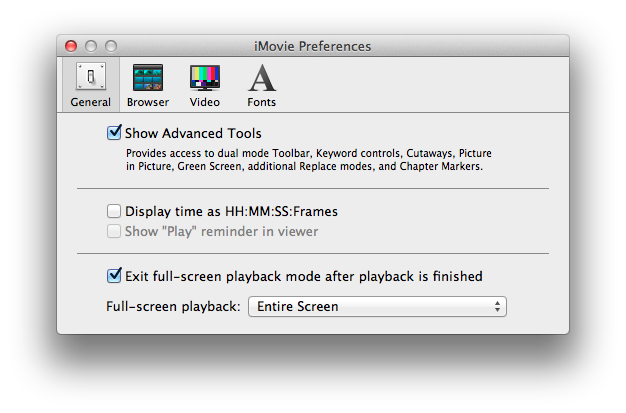Viewport: 626px width, 413px height.
Task: Click the Show Advanced Tools label
Action: tap(193, 133)
